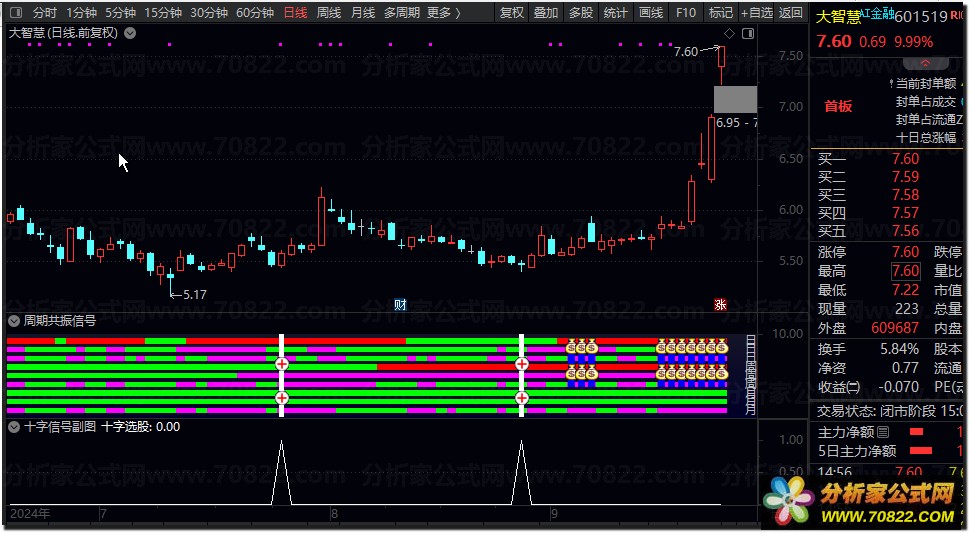
Task: Switch to the 分时 chart tab
Action: (x=45, y=12)
